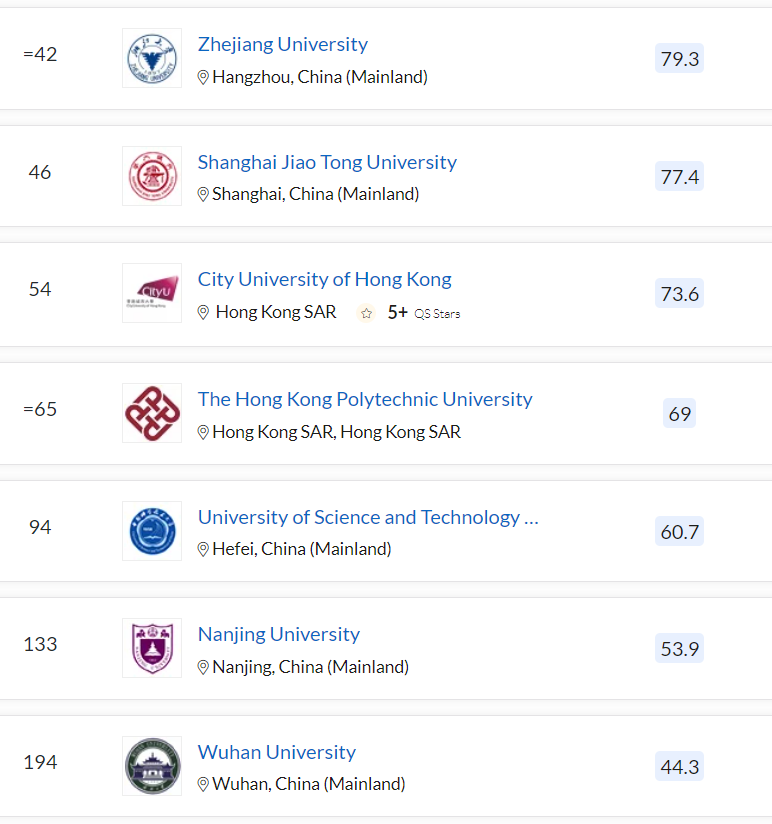Image resolution: width=772 pixels, height=824 pixels.
Task: Click the star icon near 5+ QS Stars
Action: pyautogui.click(x=366, y=312)
